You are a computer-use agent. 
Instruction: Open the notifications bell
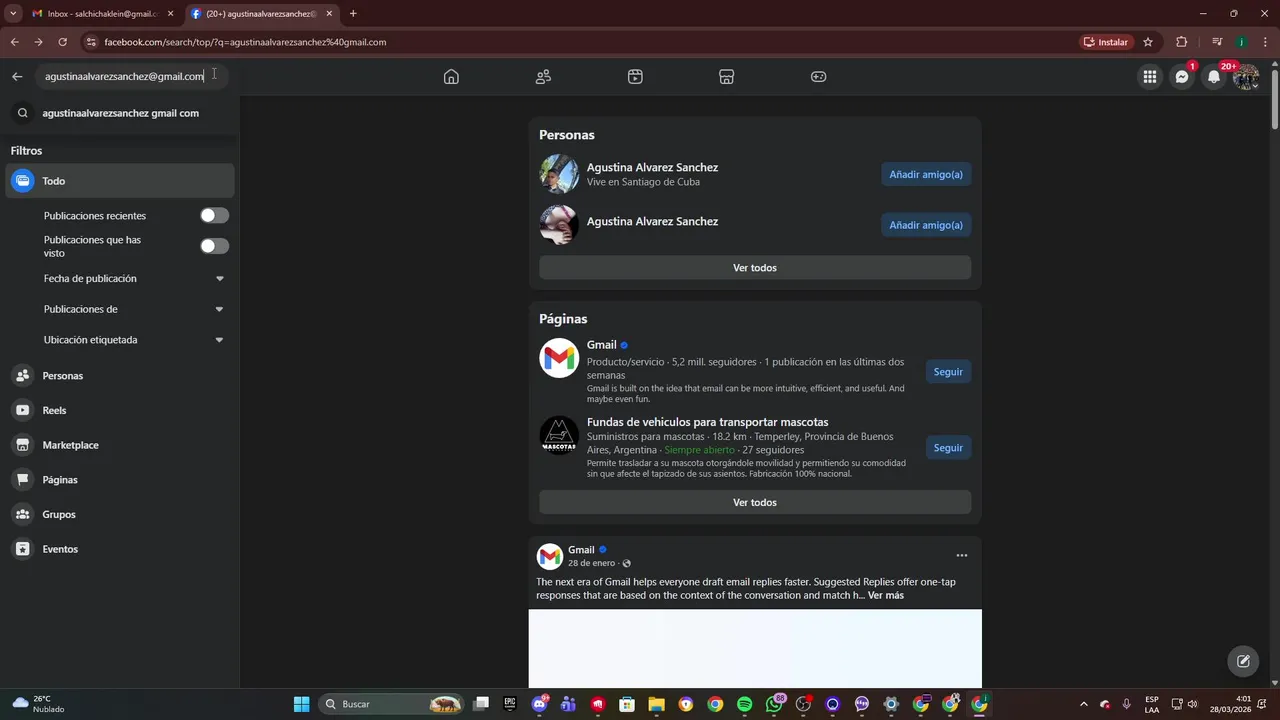tap(1214, 77)
